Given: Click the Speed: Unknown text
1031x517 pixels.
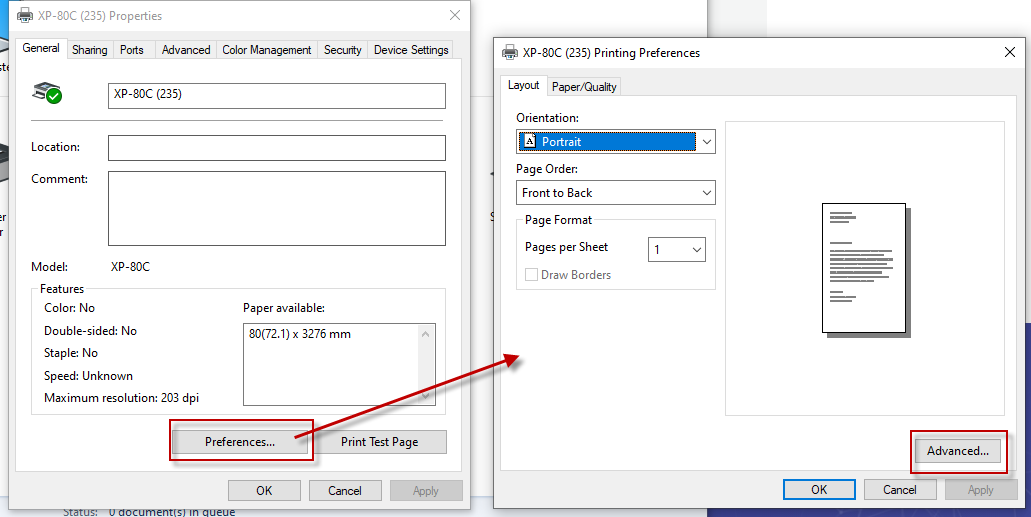Looking at the screenshot, I should point(88,376).
